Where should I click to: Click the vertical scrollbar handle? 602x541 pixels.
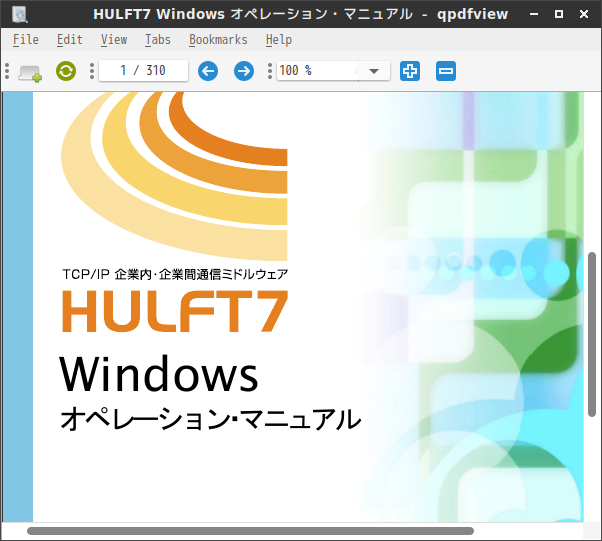592,334
